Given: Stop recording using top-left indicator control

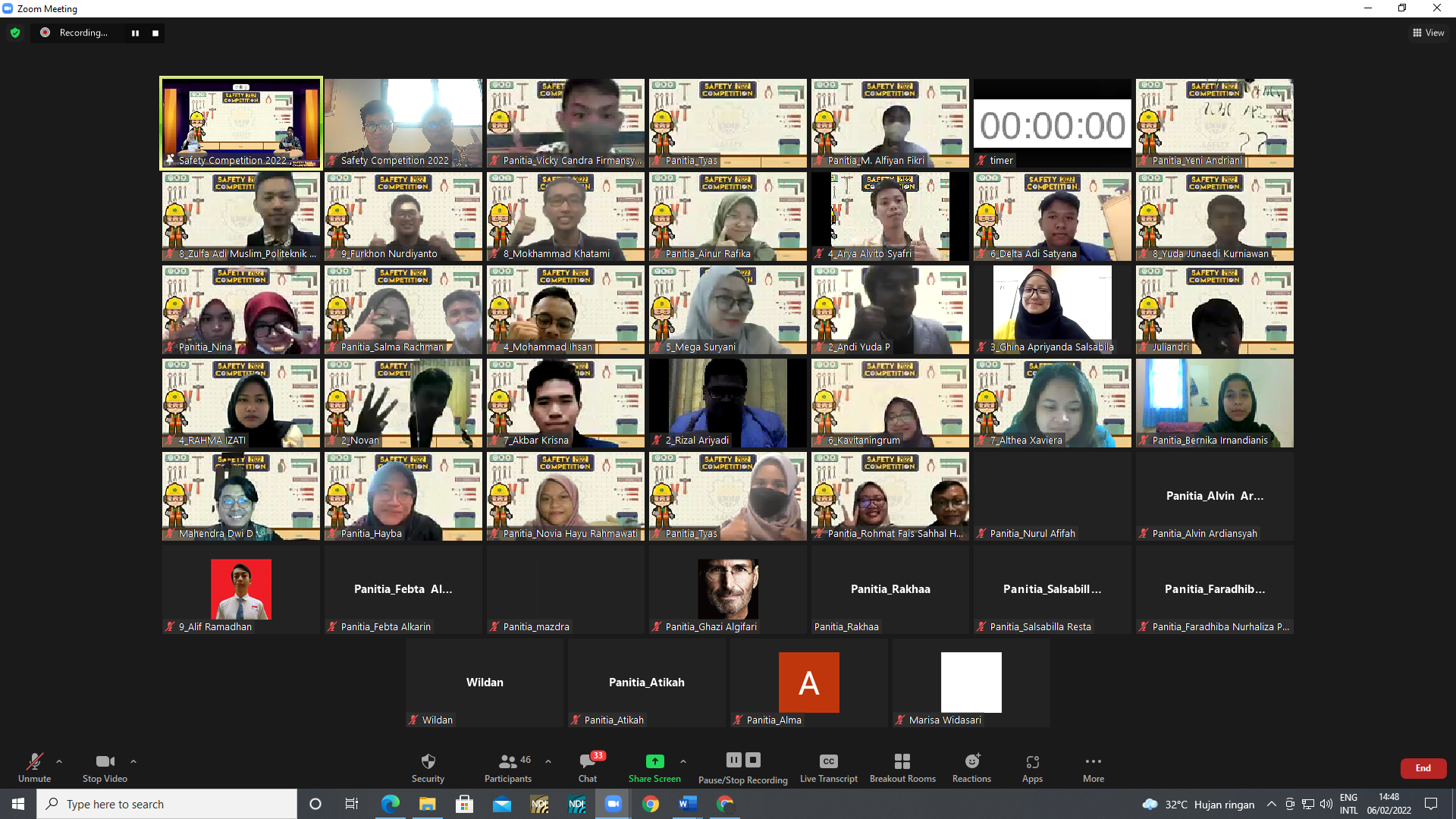Looking at the screenshot, I should tap(155, 33).
